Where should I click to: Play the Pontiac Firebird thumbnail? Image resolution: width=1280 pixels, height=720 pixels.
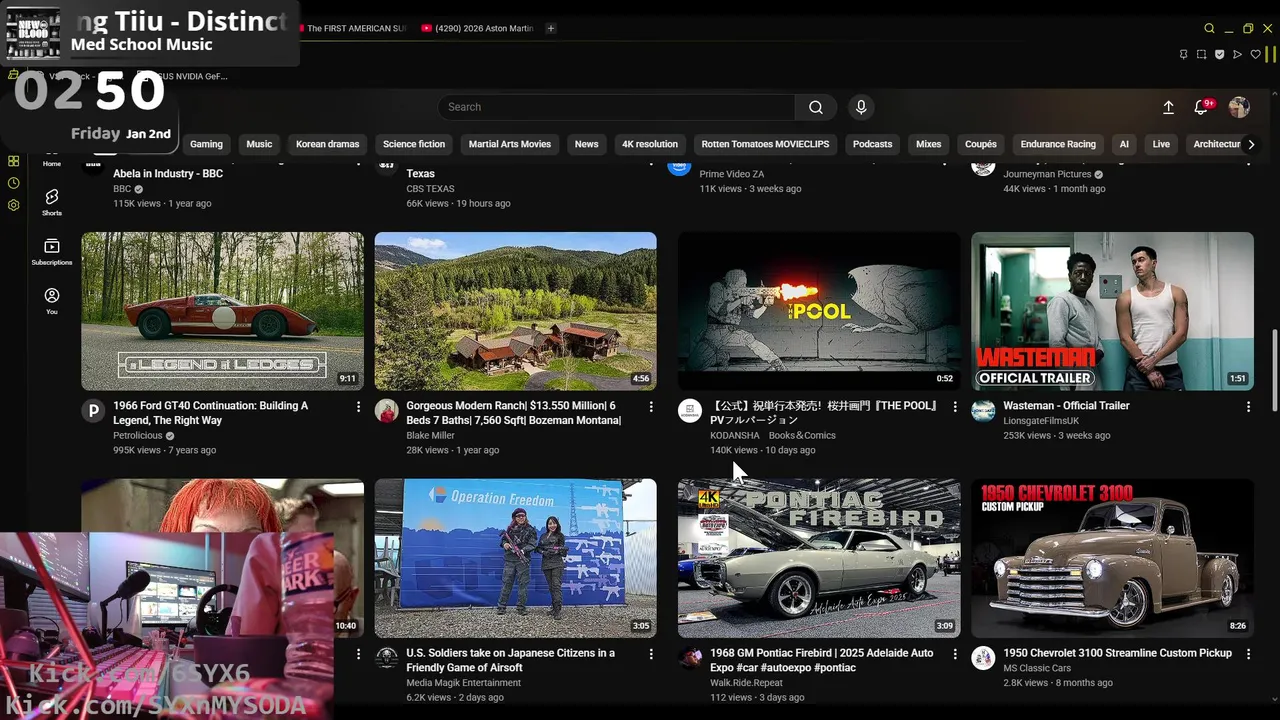click(819, 558)
